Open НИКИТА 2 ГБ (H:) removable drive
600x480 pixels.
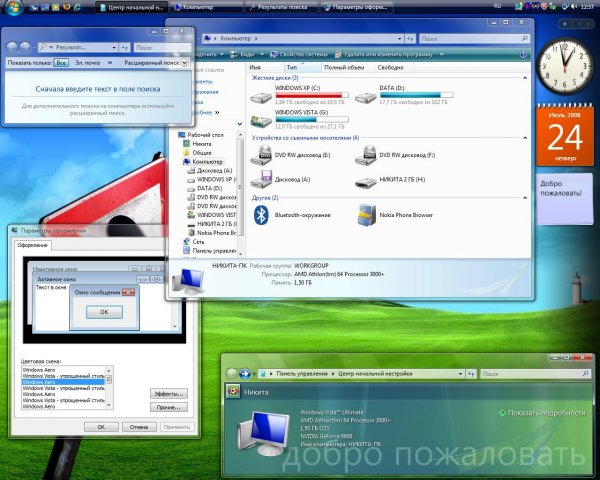(x=366, y=180)
